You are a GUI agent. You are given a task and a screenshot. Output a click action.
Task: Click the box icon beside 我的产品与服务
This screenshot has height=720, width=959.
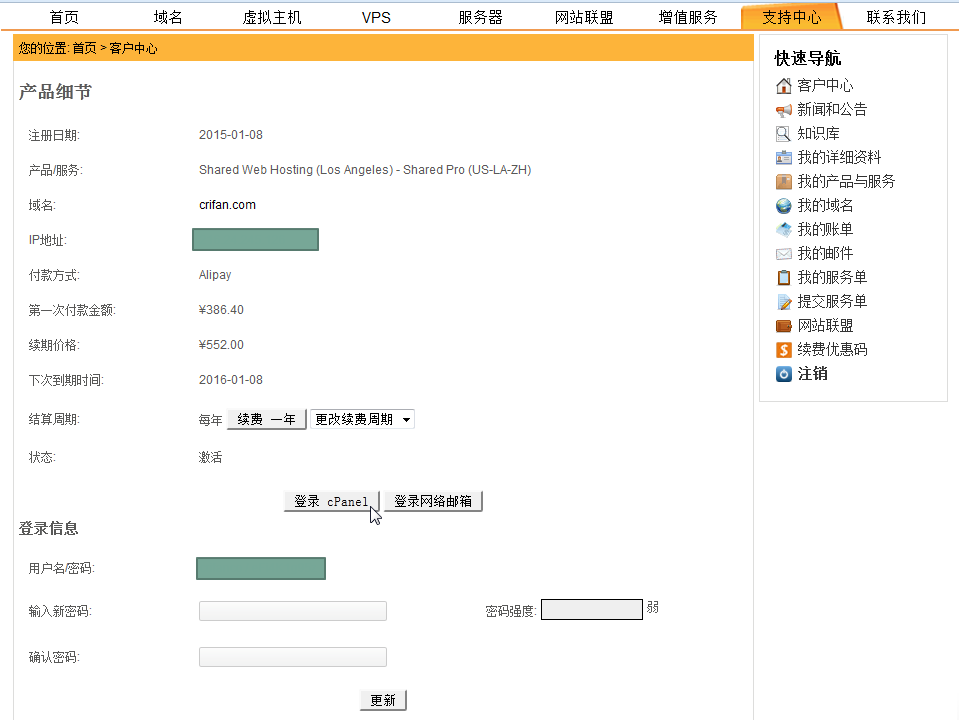click(x=783, y=182)
